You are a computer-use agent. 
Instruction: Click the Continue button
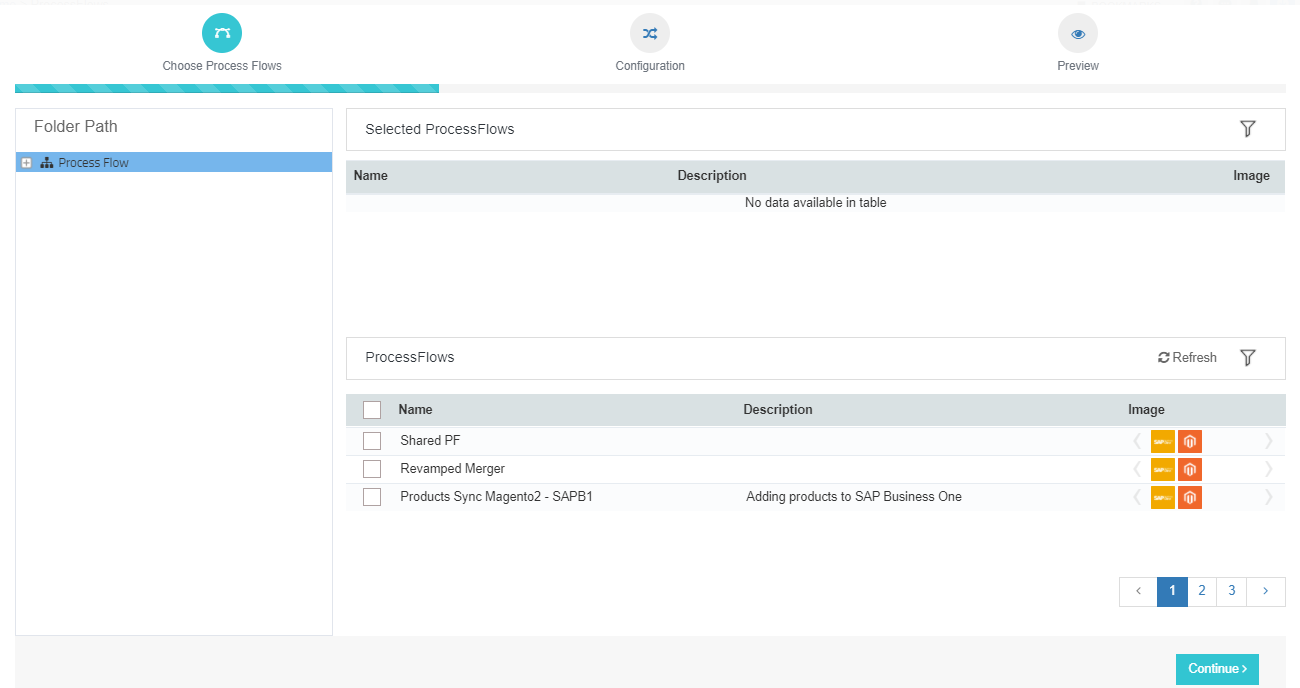tap(1217, 669)
